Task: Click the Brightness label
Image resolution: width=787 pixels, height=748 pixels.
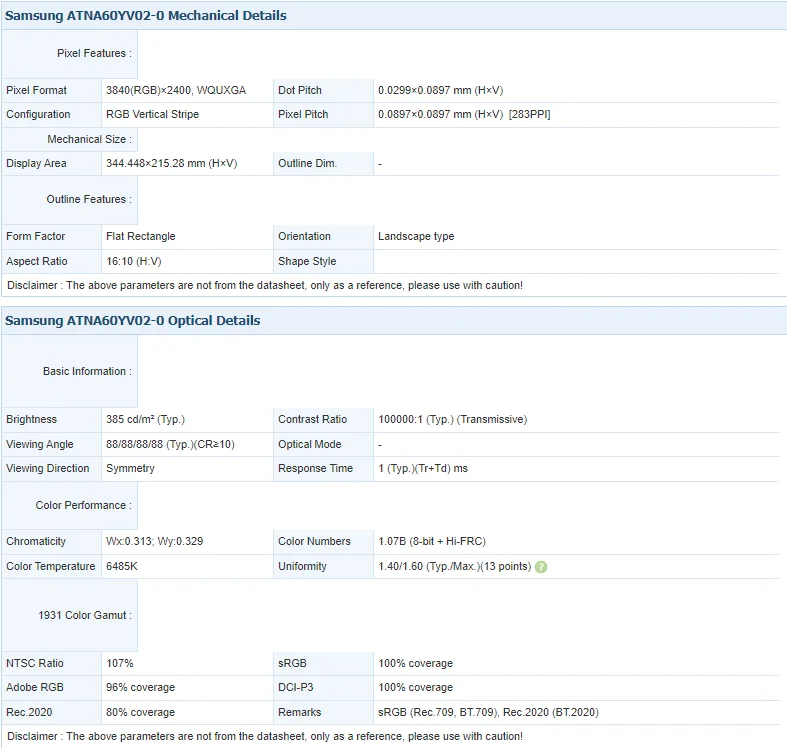Action: coord(32,420)
